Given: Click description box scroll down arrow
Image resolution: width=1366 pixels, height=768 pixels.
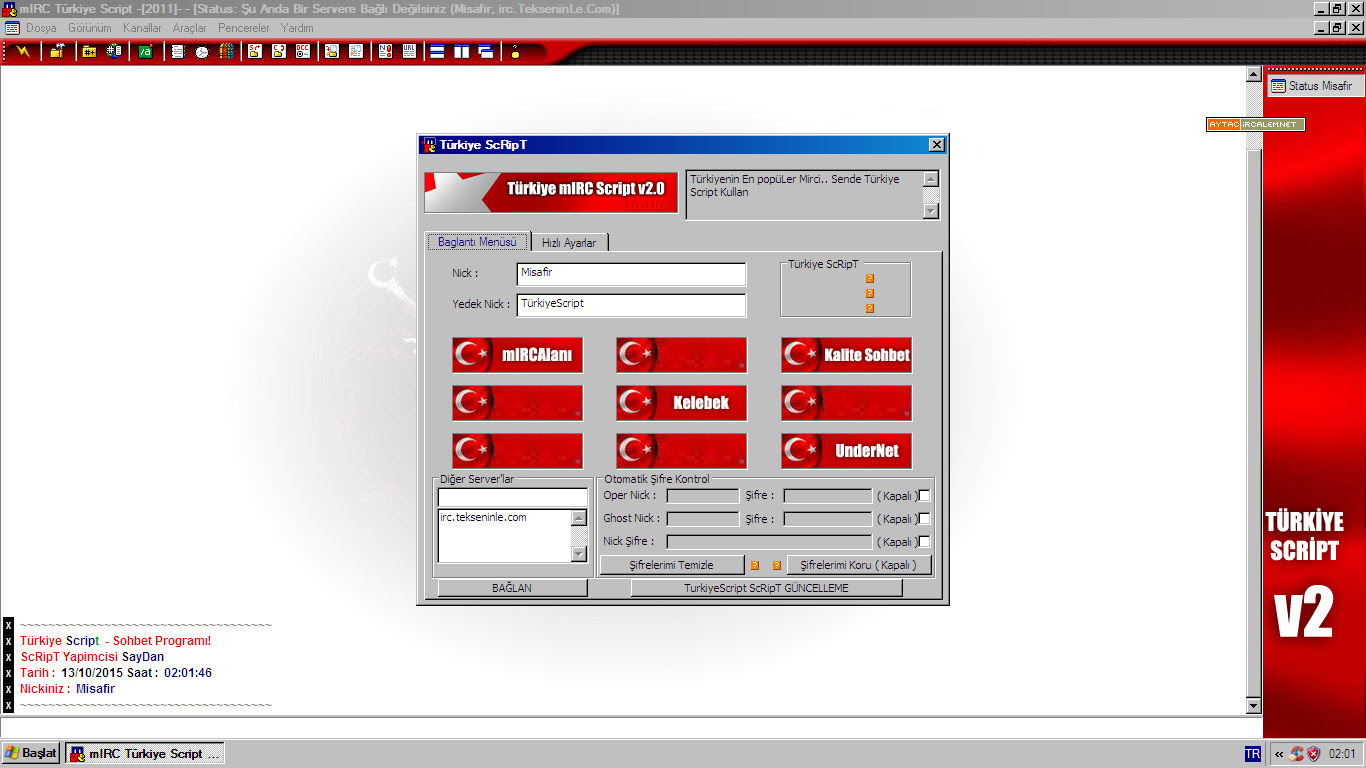Looking at the screenshot, I should pyautogui.click(x=931, y=210).
